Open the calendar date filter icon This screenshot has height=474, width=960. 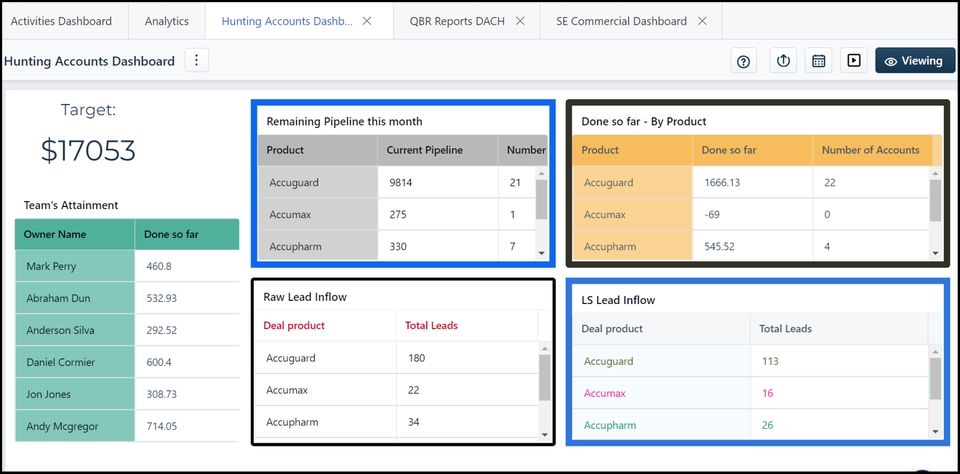(x=819, y=61)
